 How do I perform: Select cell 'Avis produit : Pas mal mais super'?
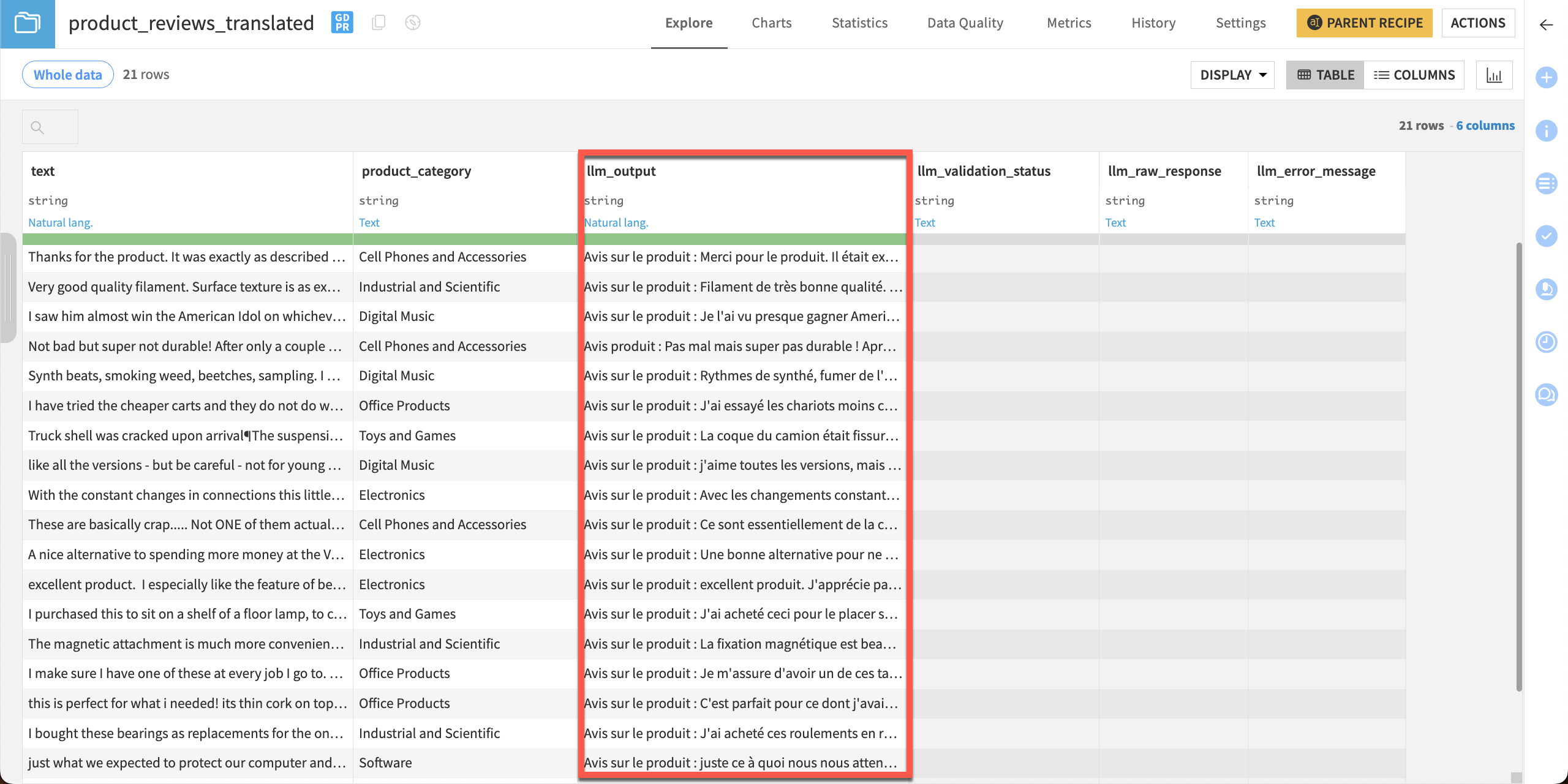pos(745,346)
